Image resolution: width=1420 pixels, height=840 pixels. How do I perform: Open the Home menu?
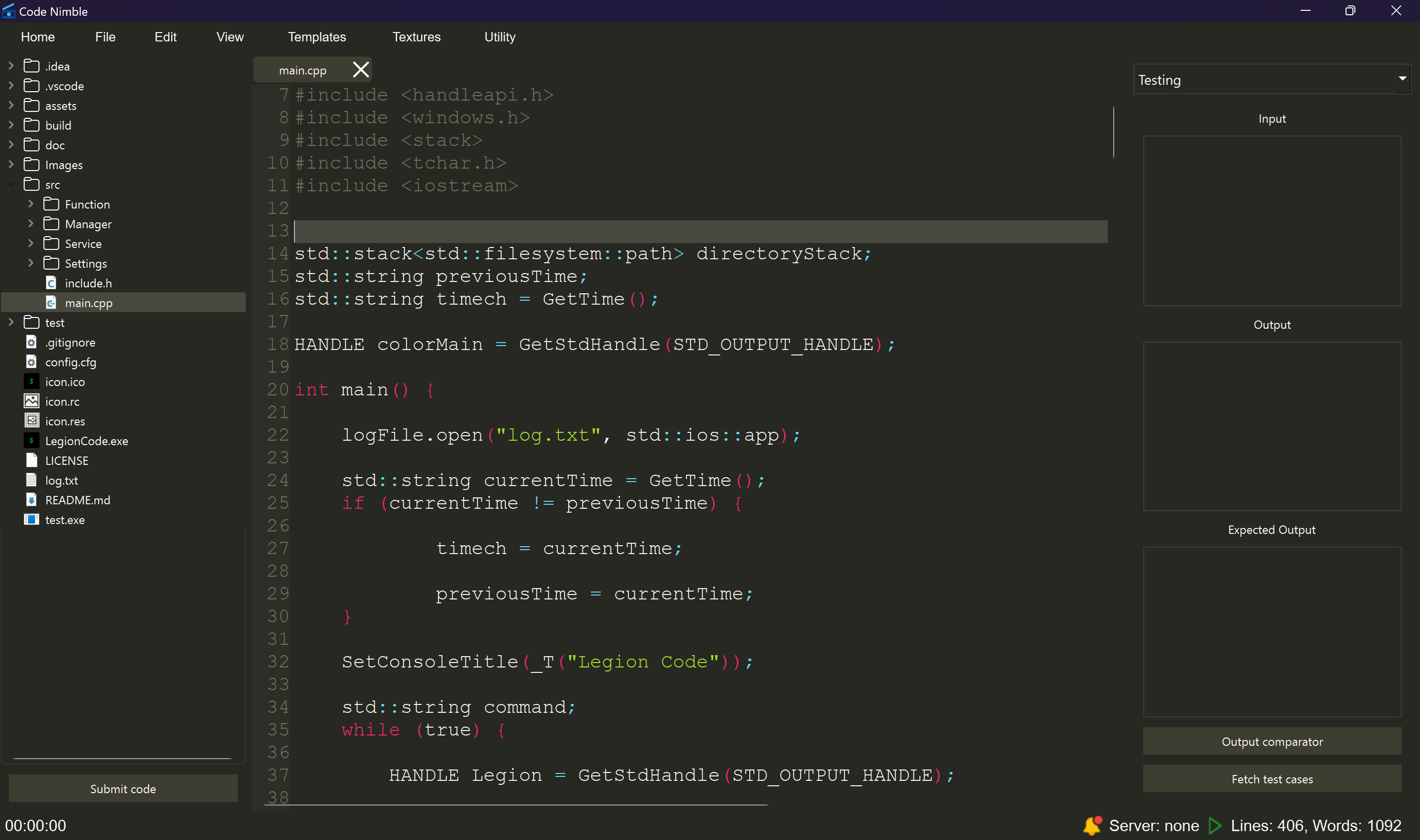tap(37, 37)
